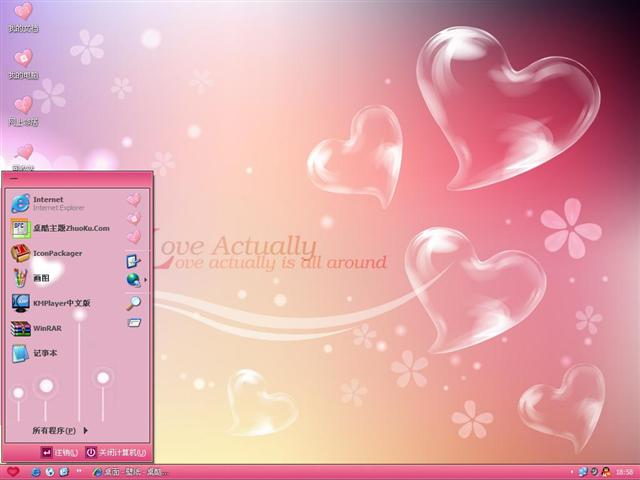Click Show Desktop icon in Quick Launch
Screen dimensions: 640x480
(64, 472)
